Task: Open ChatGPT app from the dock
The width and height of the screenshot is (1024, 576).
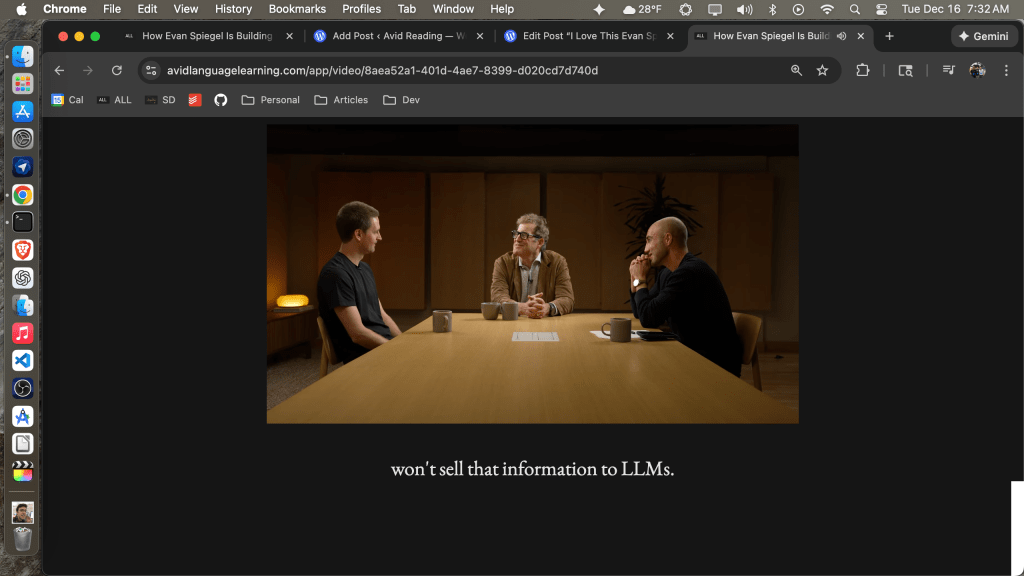Action: [23, 278]
